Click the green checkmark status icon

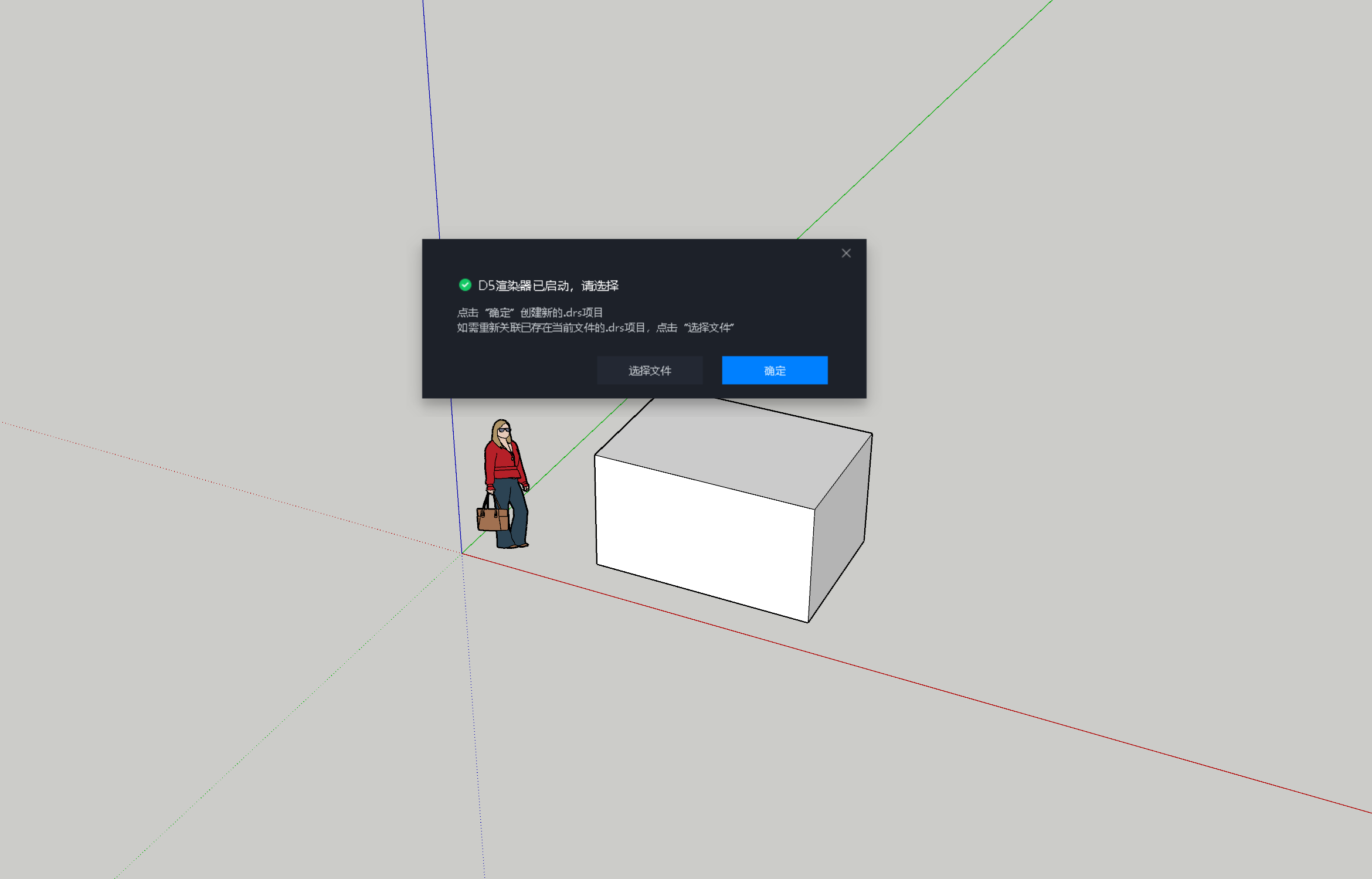(x=465, y=285)
